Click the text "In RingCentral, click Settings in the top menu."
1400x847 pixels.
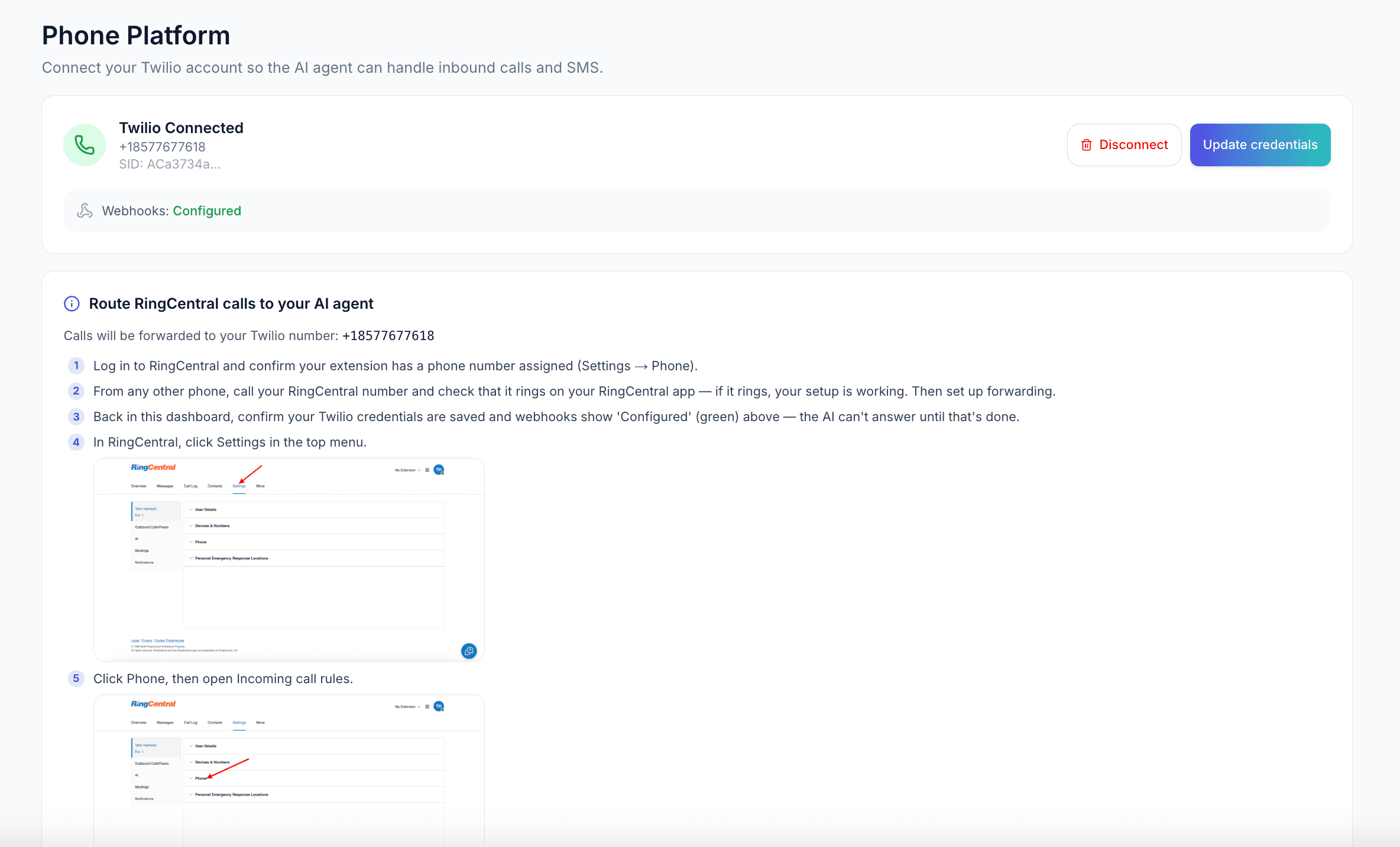(x=230, y=442)
